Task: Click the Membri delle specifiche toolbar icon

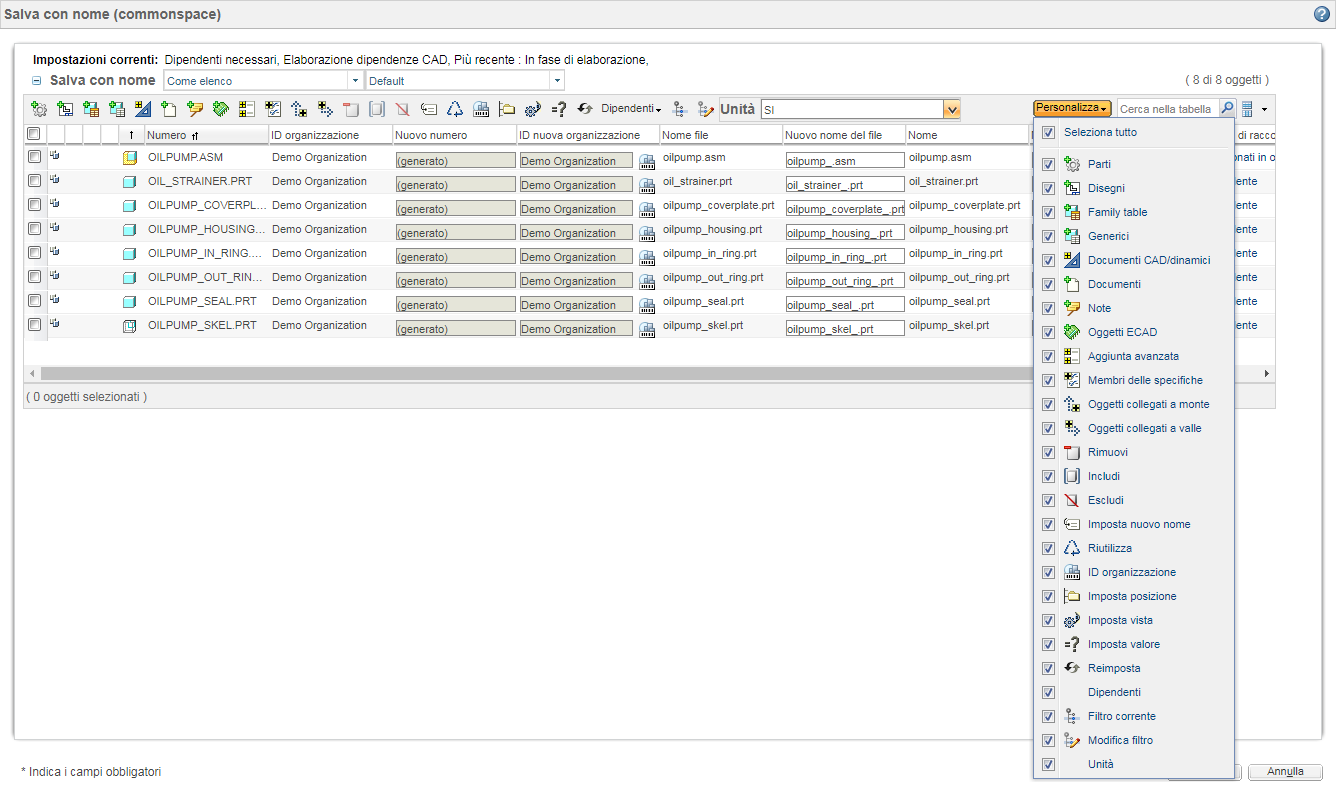Action: tap(273, 109)
